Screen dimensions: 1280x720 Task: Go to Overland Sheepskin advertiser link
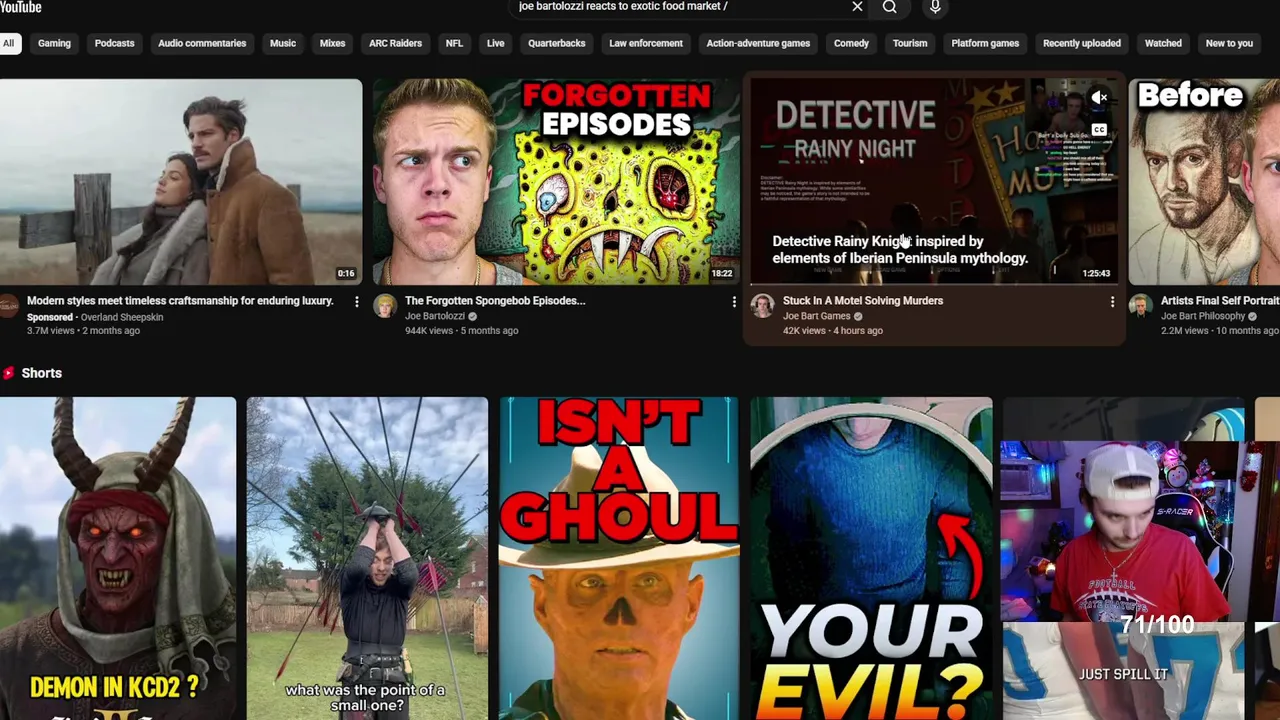(122, 317)
